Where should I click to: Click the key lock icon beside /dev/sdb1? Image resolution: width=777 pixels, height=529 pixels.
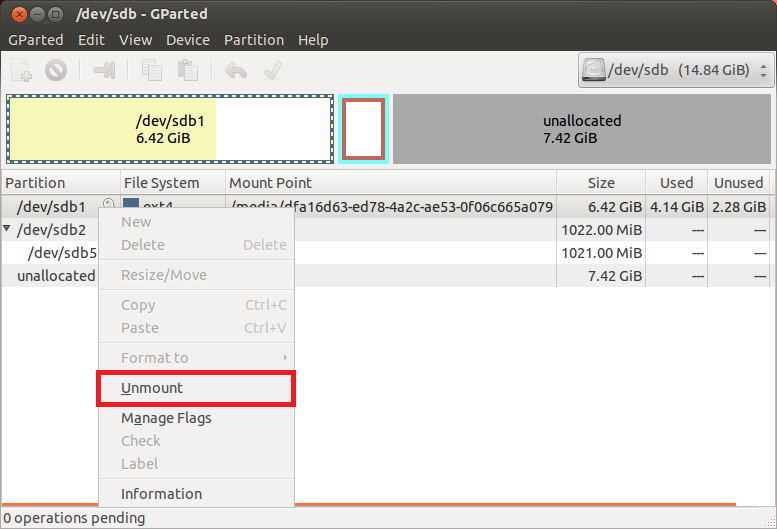pyautogui.click(x=109, y=204)
